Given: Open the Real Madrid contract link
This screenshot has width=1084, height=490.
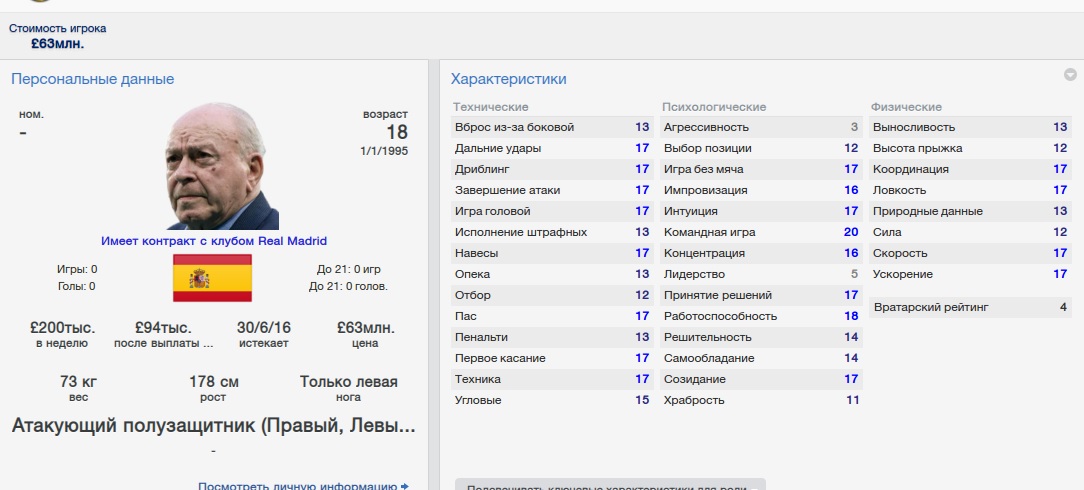Looking at the screenshot, I should (214, 241).
